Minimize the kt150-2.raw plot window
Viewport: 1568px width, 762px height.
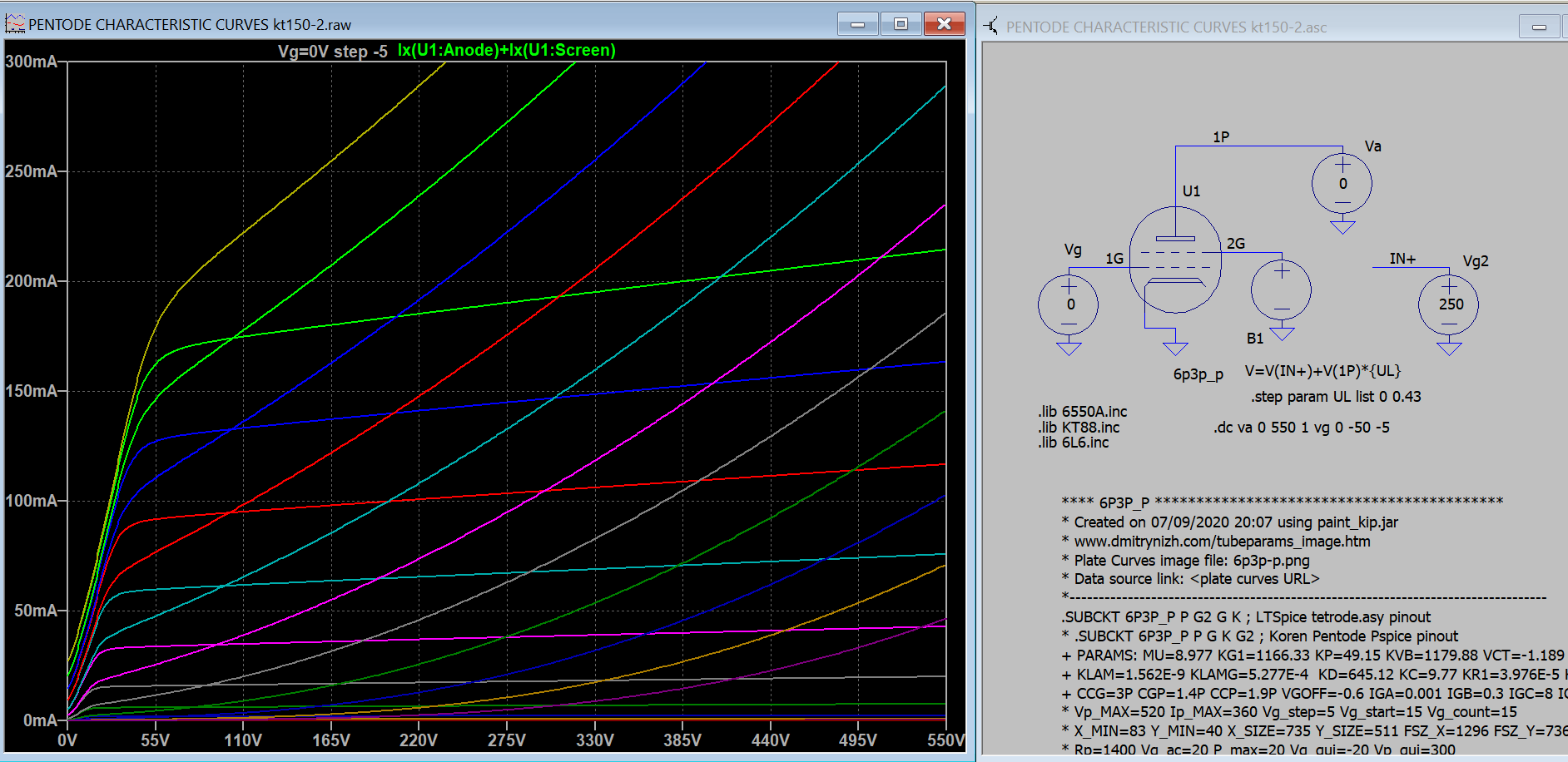(857, 24)
